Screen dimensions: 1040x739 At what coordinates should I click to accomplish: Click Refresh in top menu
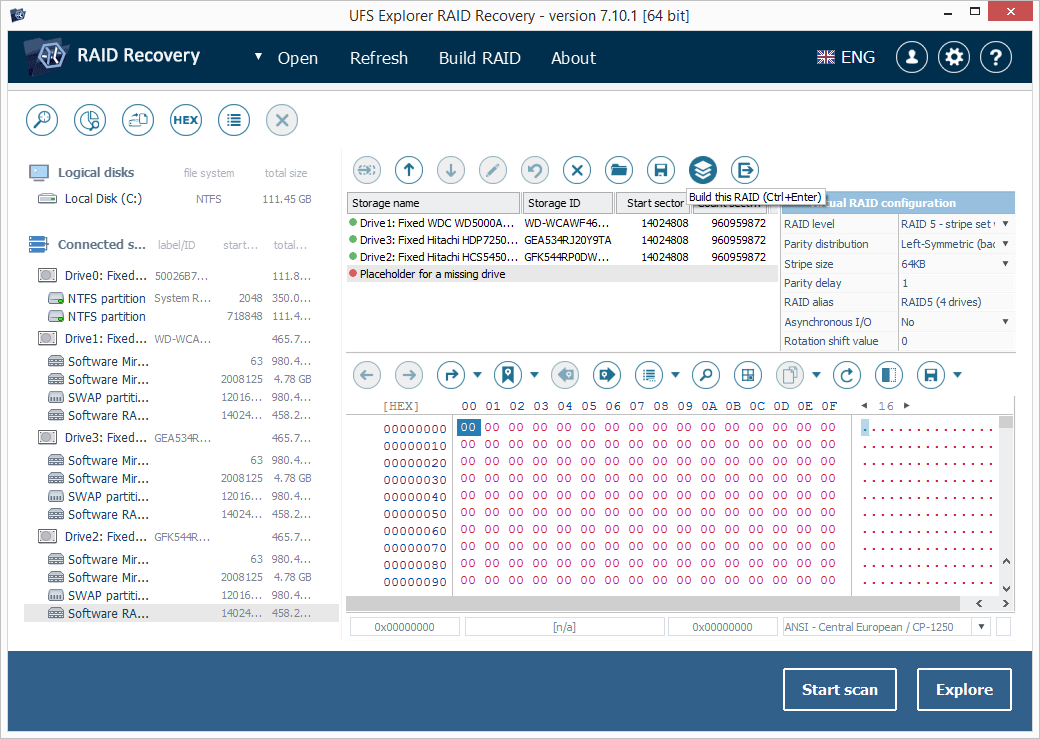tap(379, 58)
